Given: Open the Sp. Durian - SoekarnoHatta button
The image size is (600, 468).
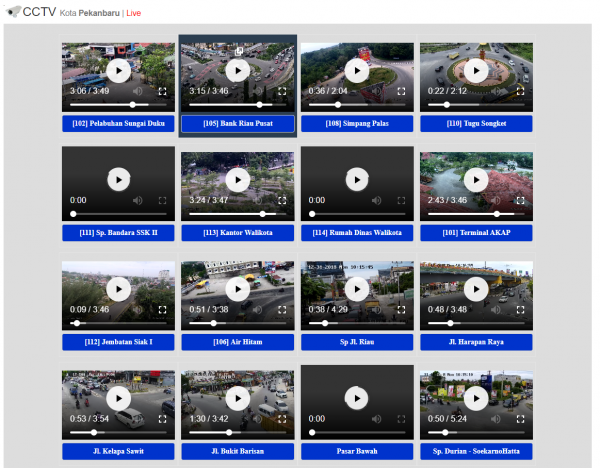Looking at the screenshot, I should tap(476, 451).
